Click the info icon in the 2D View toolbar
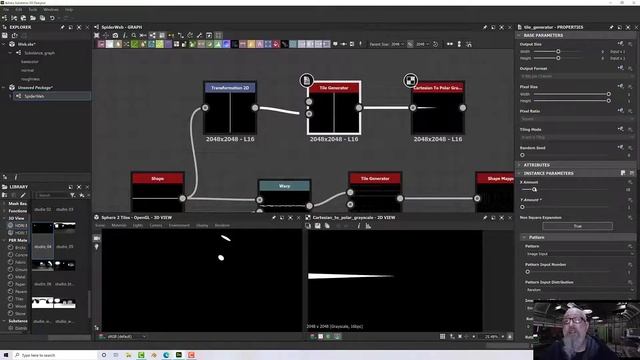This screenshot has height=360, width=640. coord(359,226)
